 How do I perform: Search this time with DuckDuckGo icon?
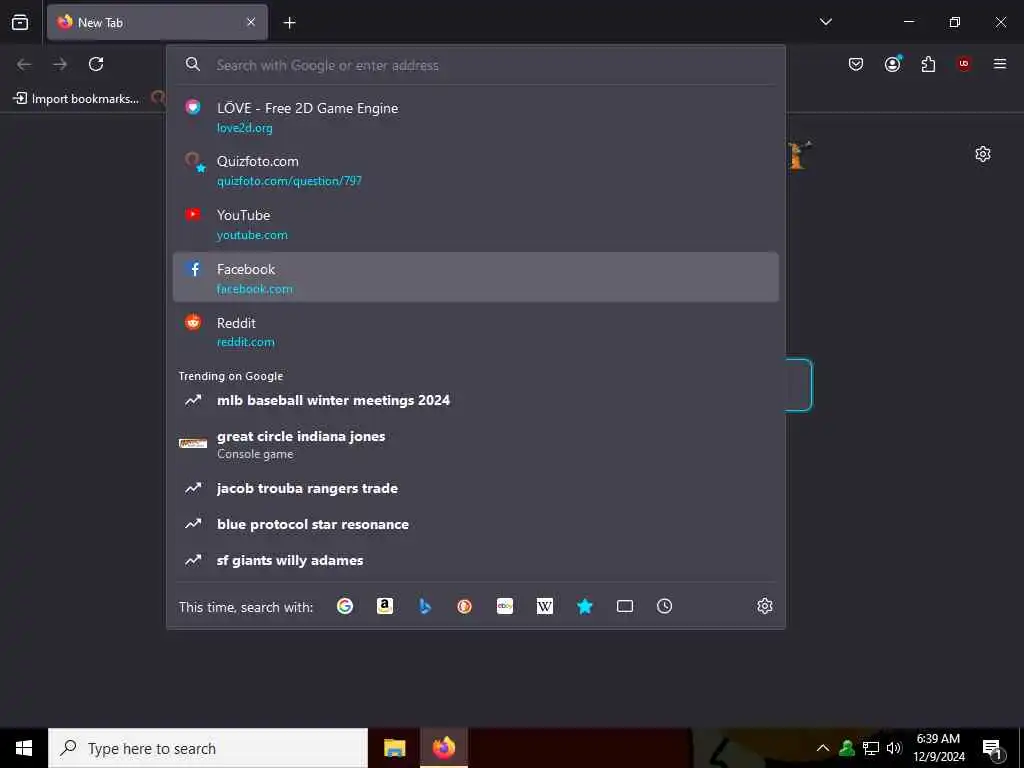pyautogui.click(x=464, y=606)
